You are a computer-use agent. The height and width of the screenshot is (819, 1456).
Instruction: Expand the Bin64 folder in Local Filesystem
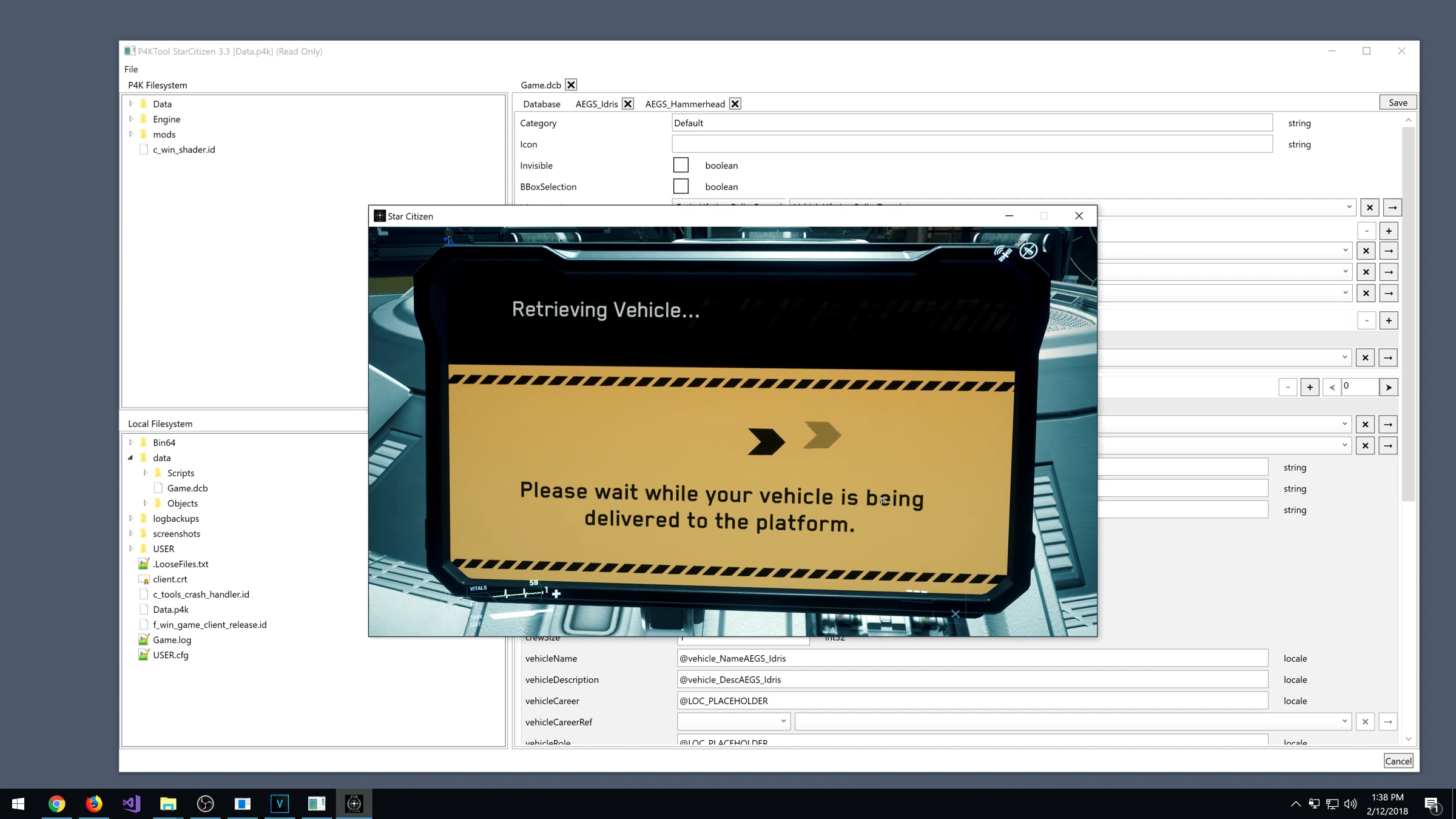tap(131, 442)
